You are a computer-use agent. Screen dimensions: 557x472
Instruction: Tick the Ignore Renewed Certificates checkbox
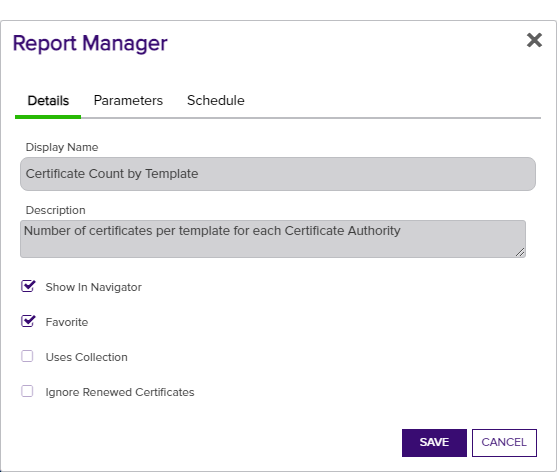(27, 391)
